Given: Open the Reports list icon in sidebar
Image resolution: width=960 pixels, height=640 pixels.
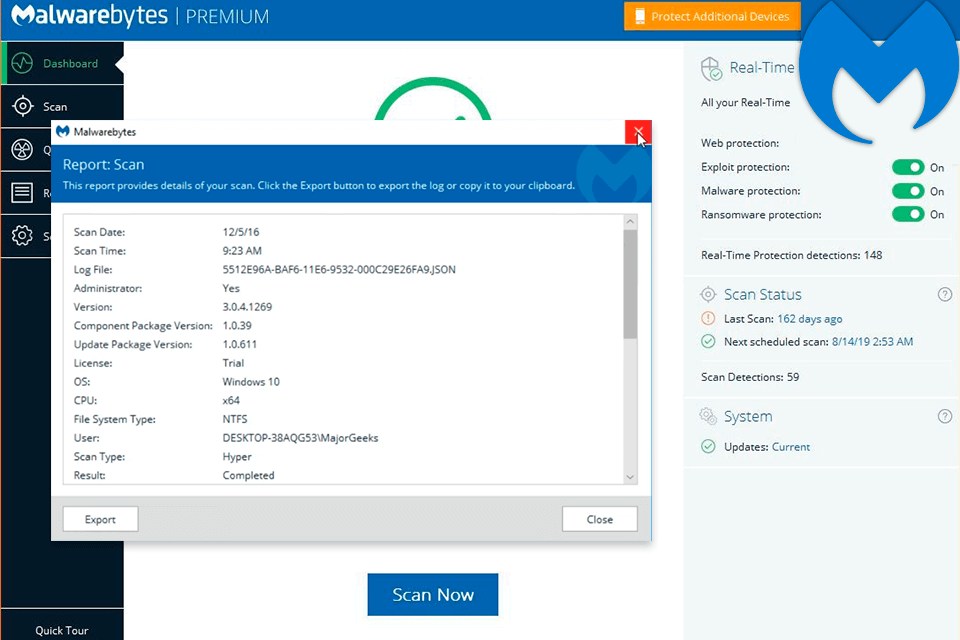Looking at the screenshot, I should click(x=23, y=193).
